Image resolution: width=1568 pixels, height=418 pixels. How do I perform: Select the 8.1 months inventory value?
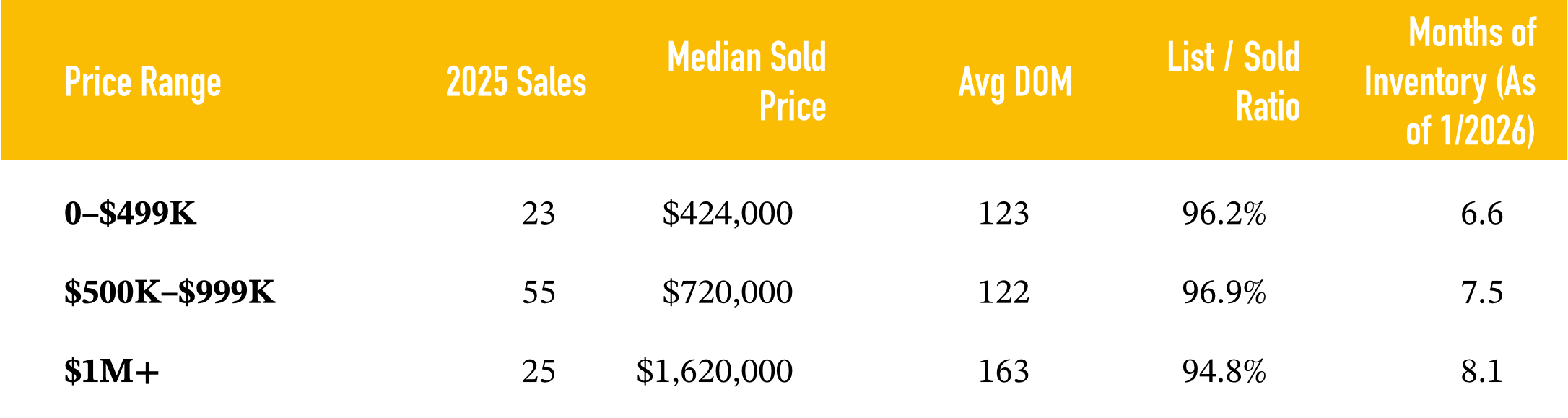(x=1481, y=371)
